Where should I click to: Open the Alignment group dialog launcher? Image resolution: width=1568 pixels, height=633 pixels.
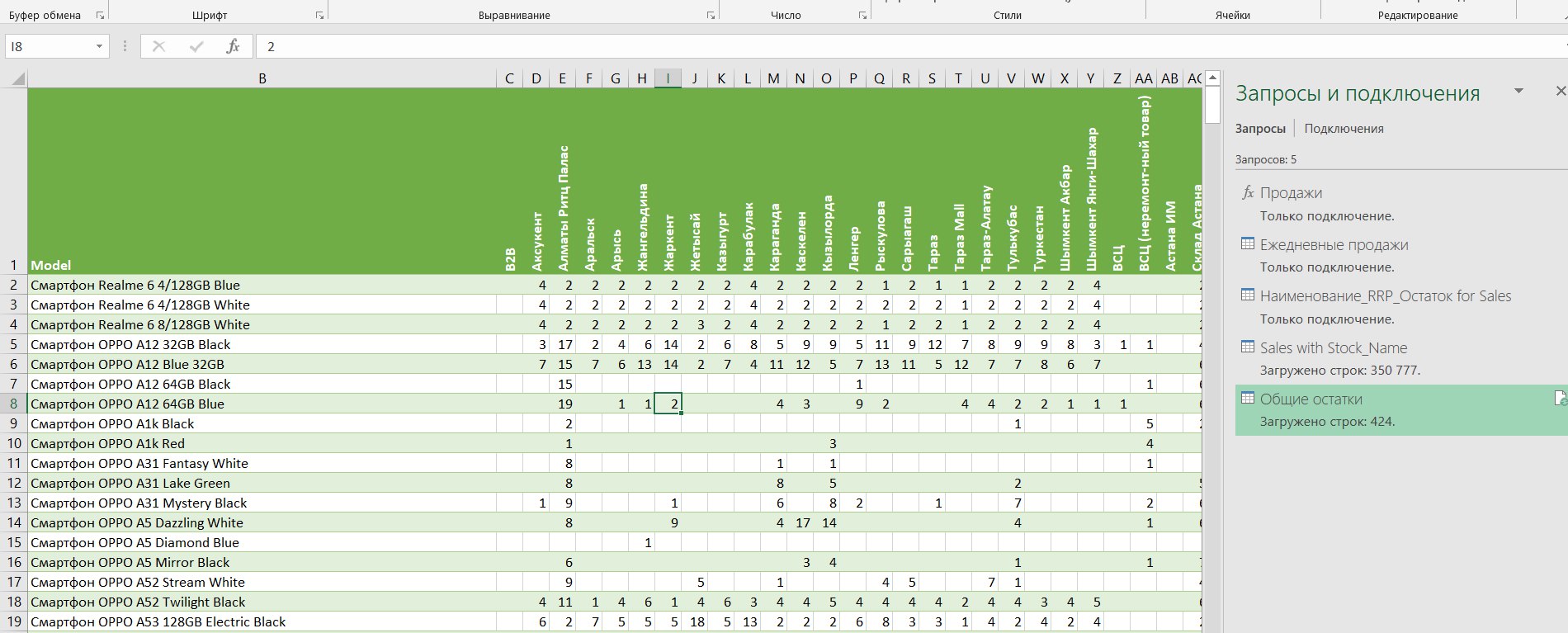tap(711, 15)
